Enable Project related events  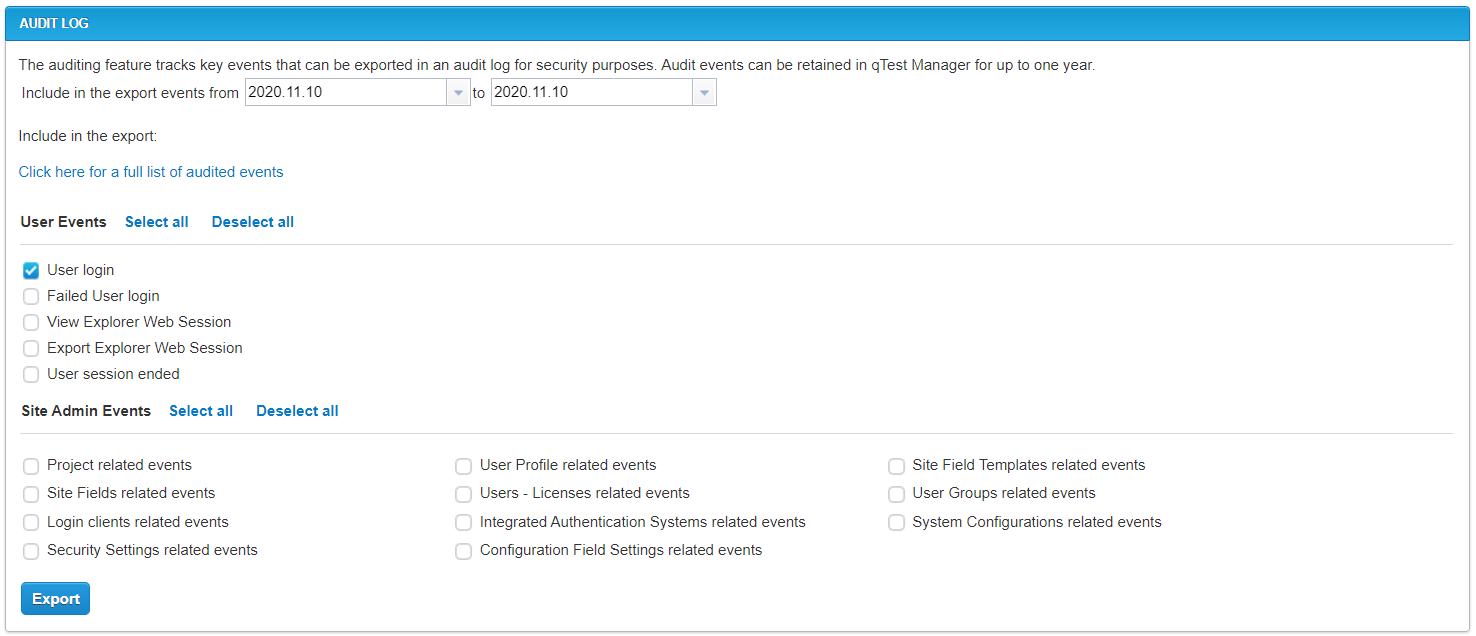pyautogui.click(x=30, y=465)
